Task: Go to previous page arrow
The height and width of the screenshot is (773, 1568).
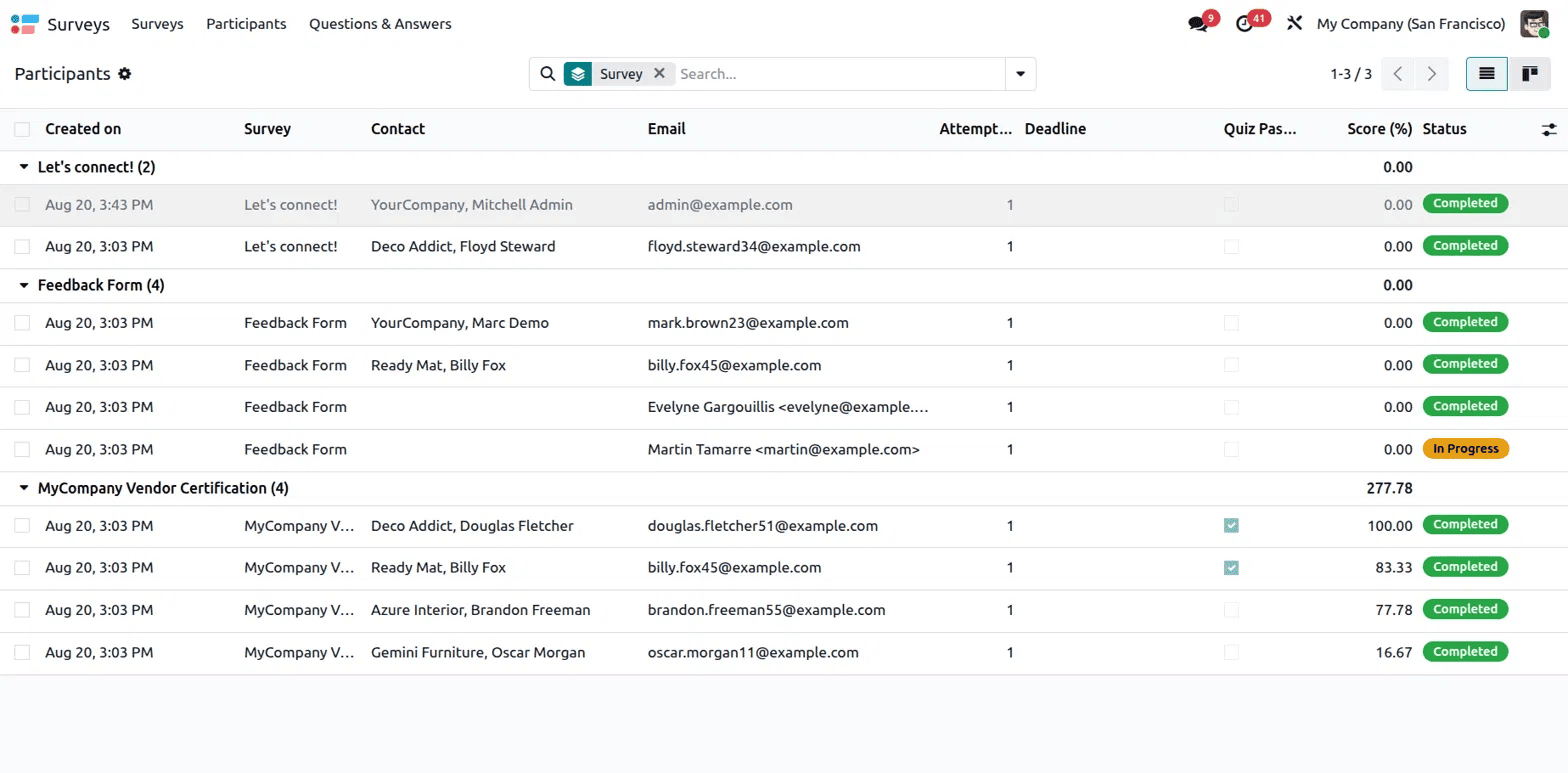Action: click(x=1398, y=74)
